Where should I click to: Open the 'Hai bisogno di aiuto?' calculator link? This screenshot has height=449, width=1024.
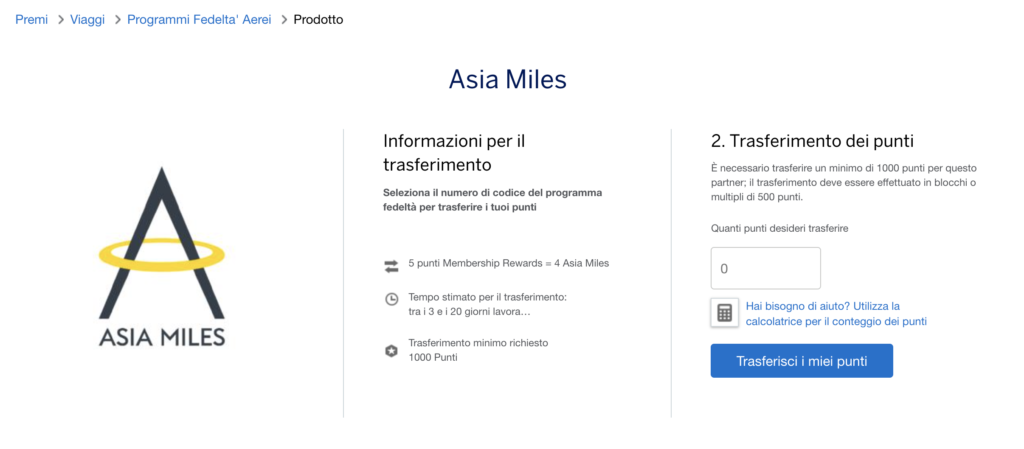click(836, 313)
